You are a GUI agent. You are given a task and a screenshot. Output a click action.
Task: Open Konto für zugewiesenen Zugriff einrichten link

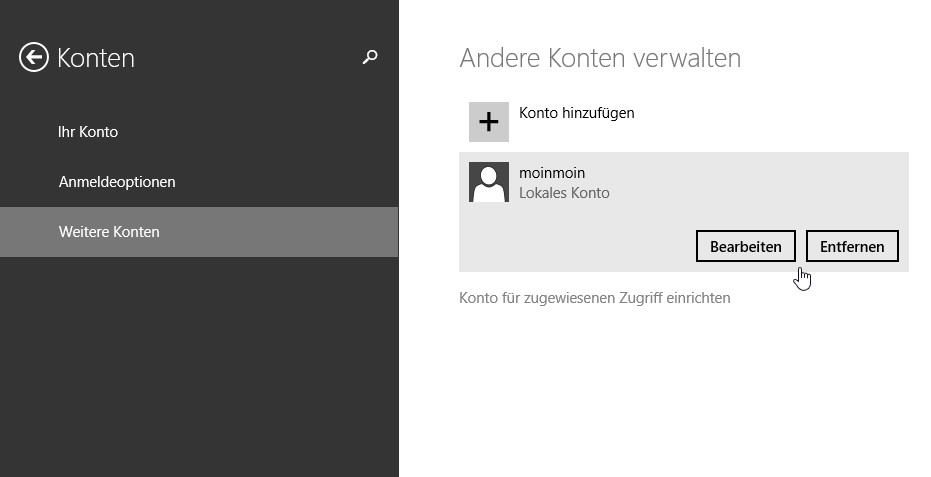(x=594, y=298)
